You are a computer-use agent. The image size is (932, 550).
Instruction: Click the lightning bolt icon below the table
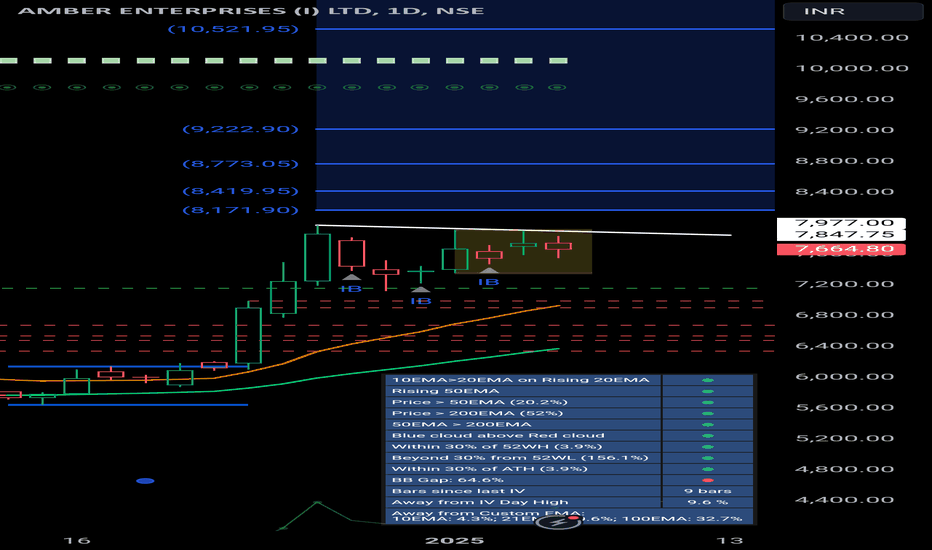(559, 522)
